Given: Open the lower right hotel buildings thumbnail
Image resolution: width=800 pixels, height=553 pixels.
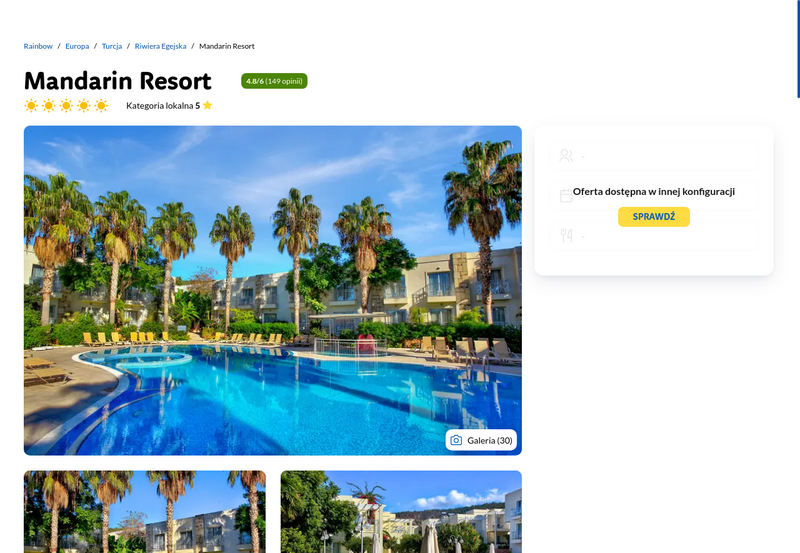Looking at the screenshot, I should coord(401,512).
